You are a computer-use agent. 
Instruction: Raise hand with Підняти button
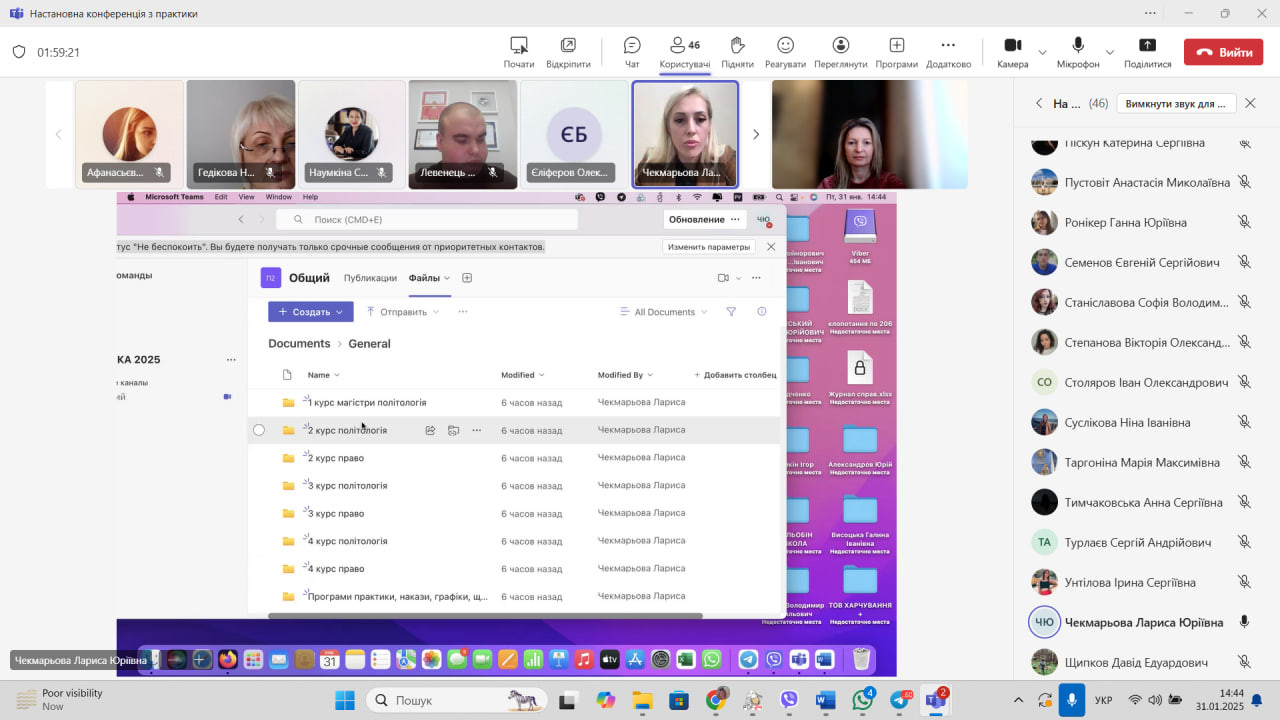737,52
